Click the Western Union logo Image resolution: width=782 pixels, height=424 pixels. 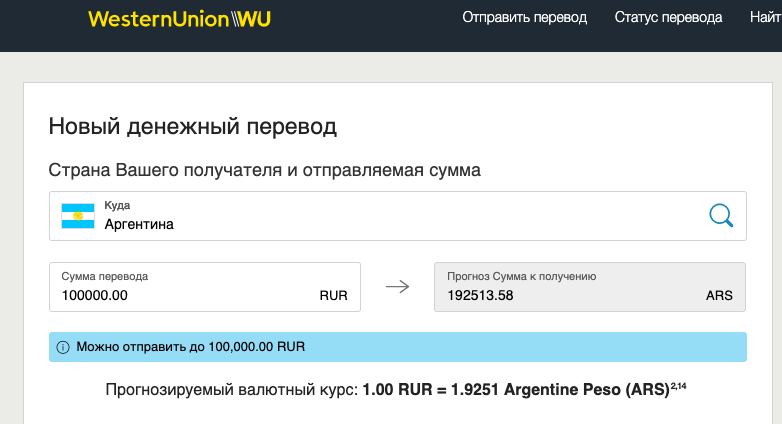pyautogui.click(x=180, y=19)
